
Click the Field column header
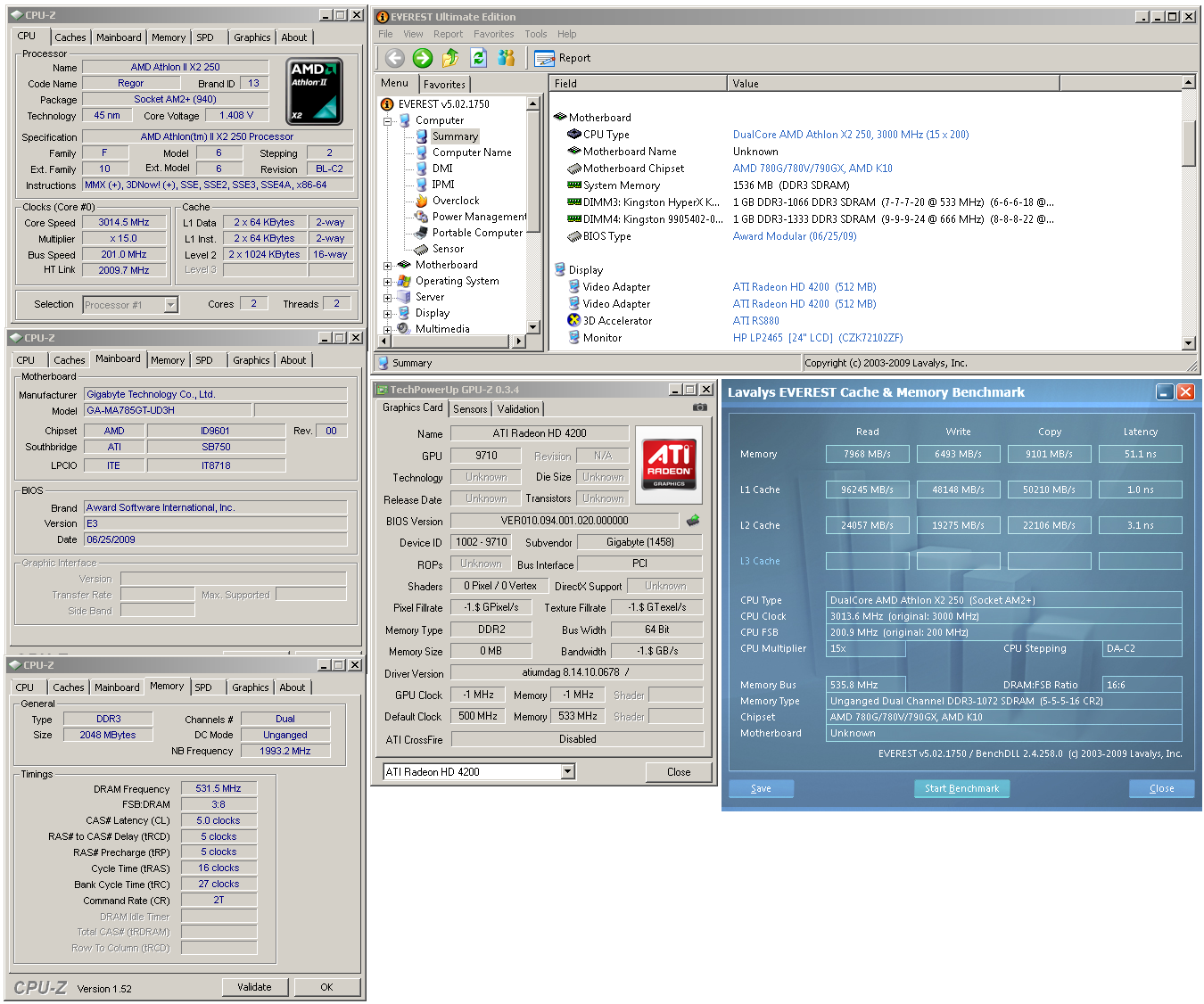(638, 83)
